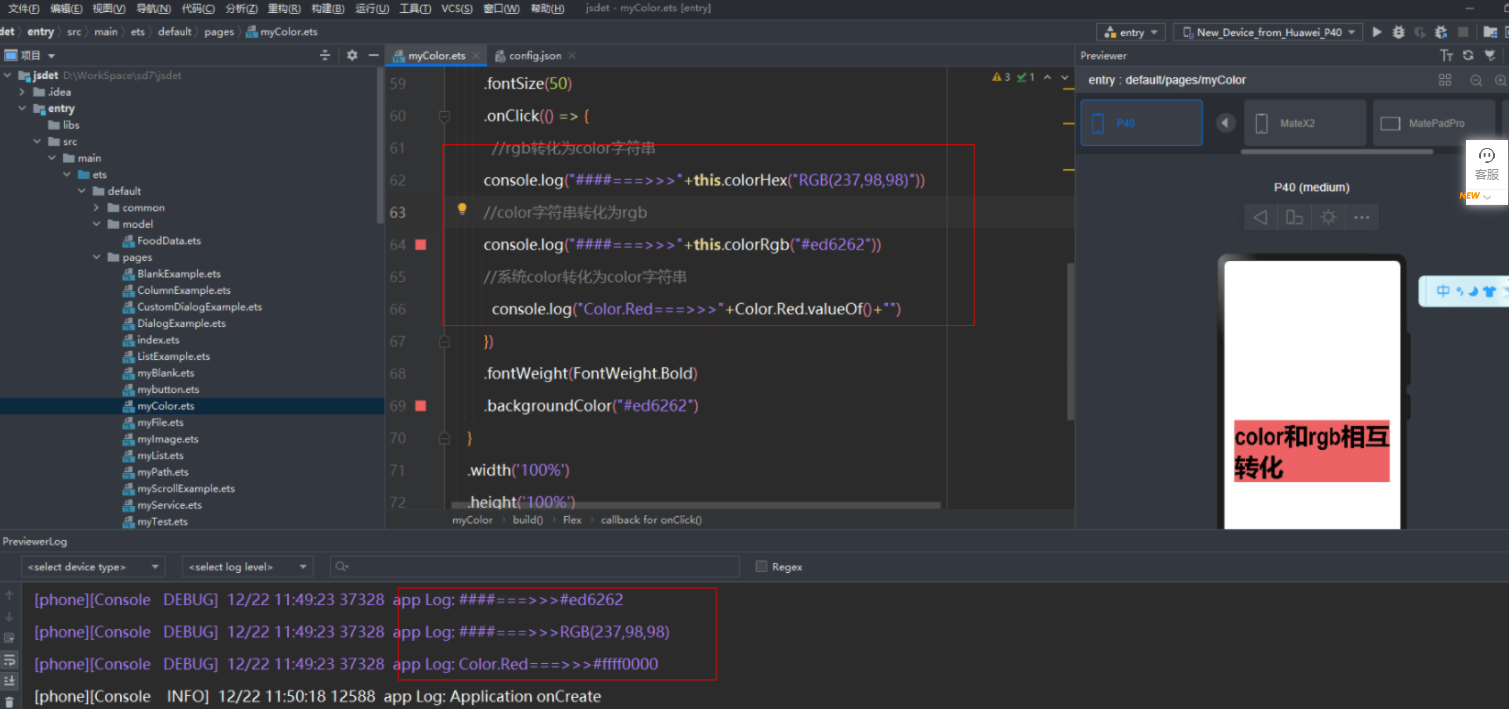Open the 工具(T) menu

coord(415,9)
